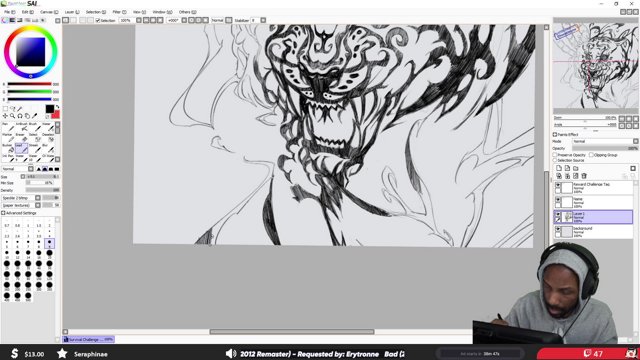Delete the selected layer with trash icon
The image size is (640, 360).
pos(584,176)
